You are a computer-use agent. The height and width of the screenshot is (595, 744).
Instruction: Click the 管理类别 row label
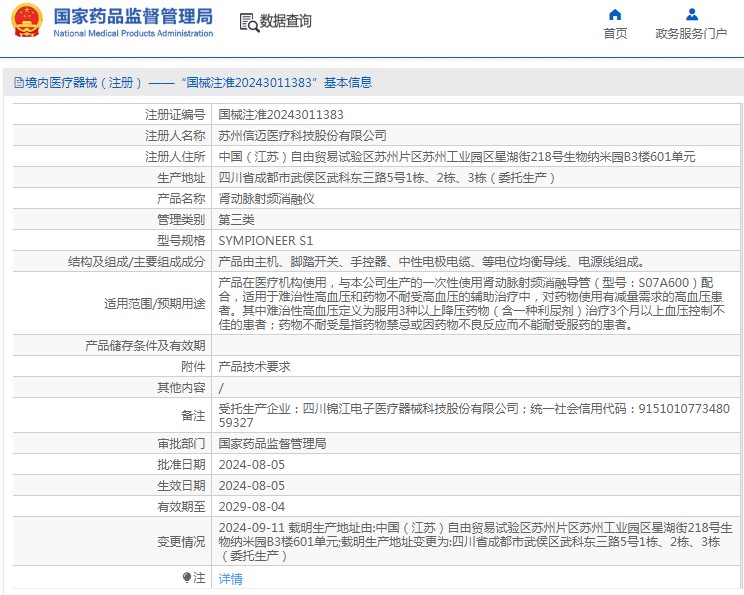(181, 220)
